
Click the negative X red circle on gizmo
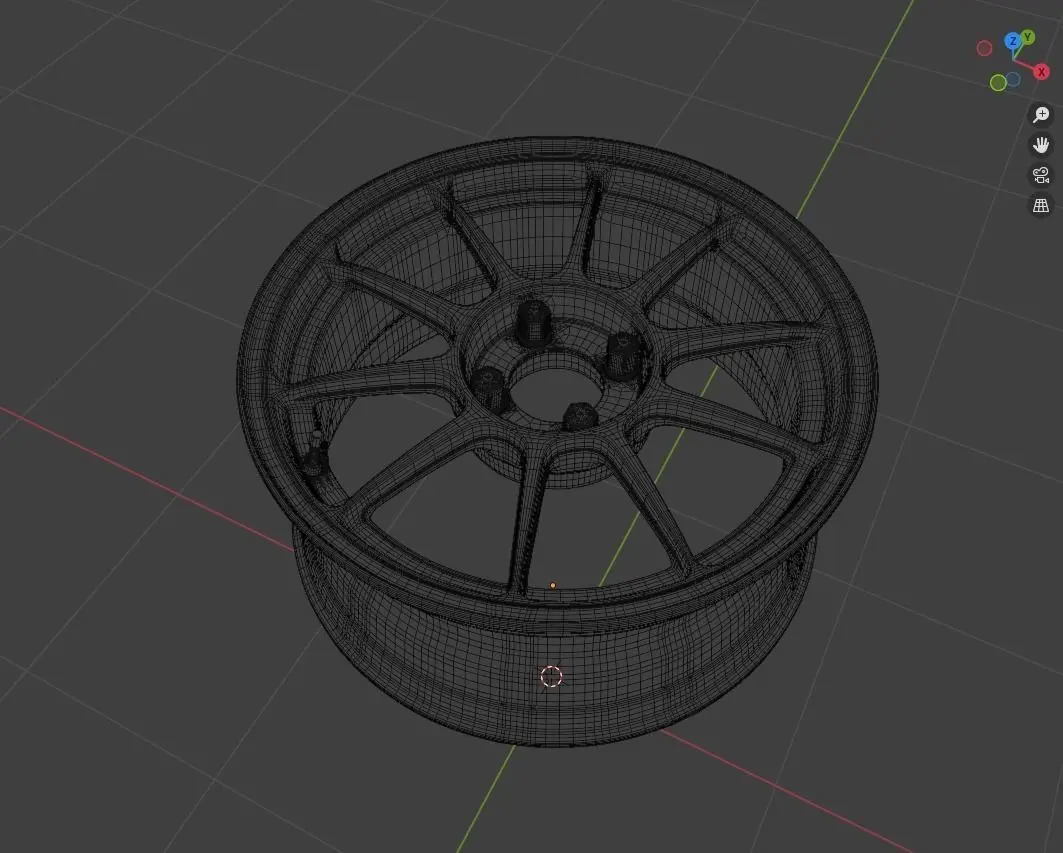click(984, 48)
